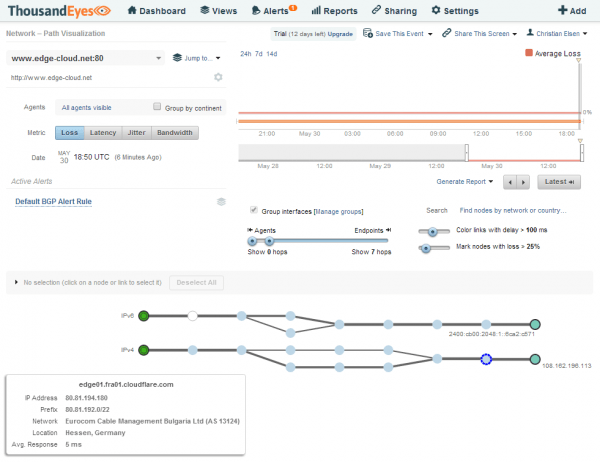Toggle the Group interfaces checkbox
Image resolution: width=600 pixels, height=462 pixels.
[253, 210]
